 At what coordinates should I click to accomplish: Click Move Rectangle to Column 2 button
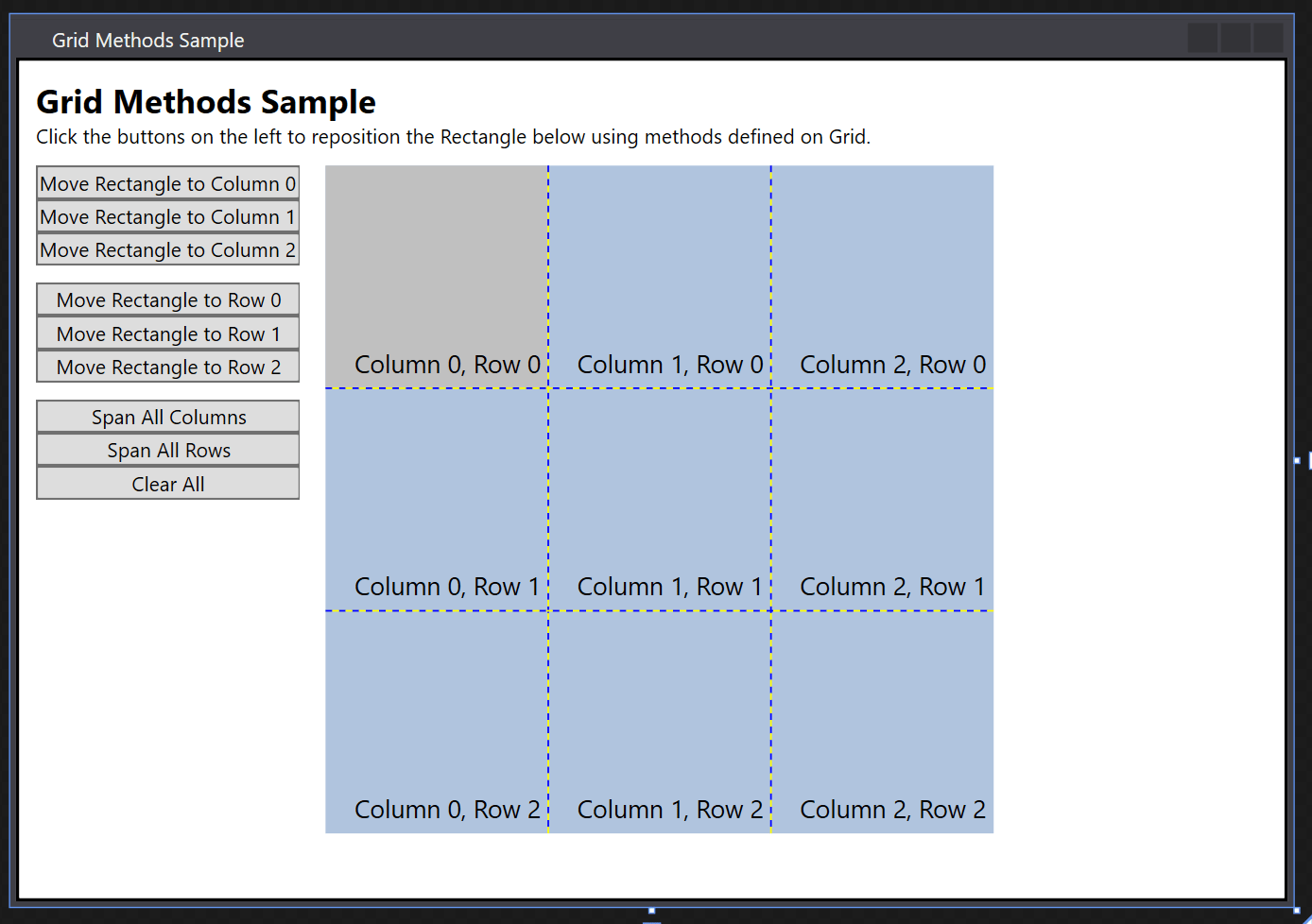click(167, 249)
